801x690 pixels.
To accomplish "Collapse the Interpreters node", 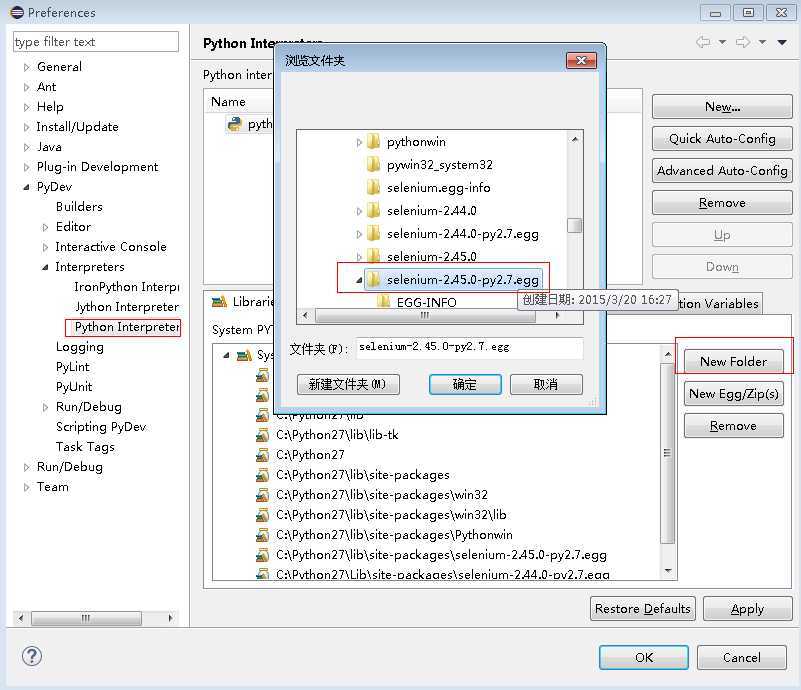I will 45,267.
